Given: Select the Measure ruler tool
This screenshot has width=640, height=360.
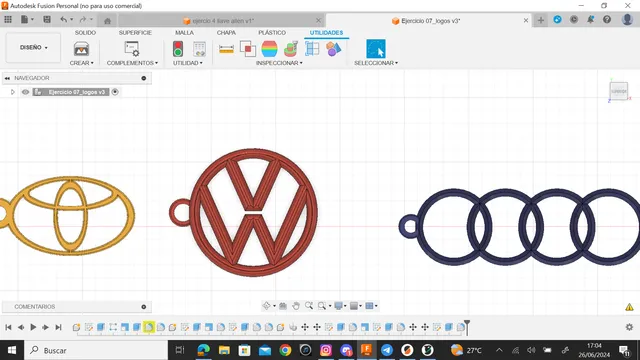Looking at the screenshot, I should tap(227, 49).
